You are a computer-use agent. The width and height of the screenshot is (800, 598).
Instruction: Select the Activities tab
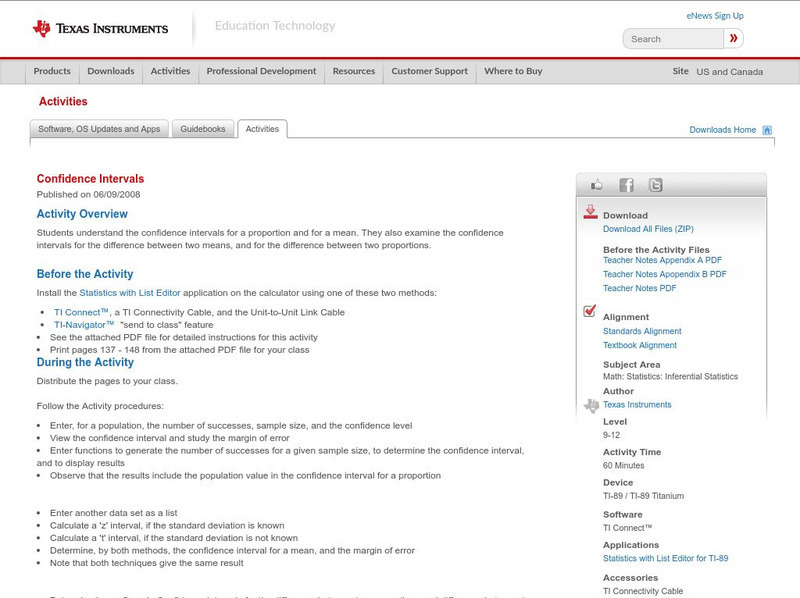click(262, 129)
